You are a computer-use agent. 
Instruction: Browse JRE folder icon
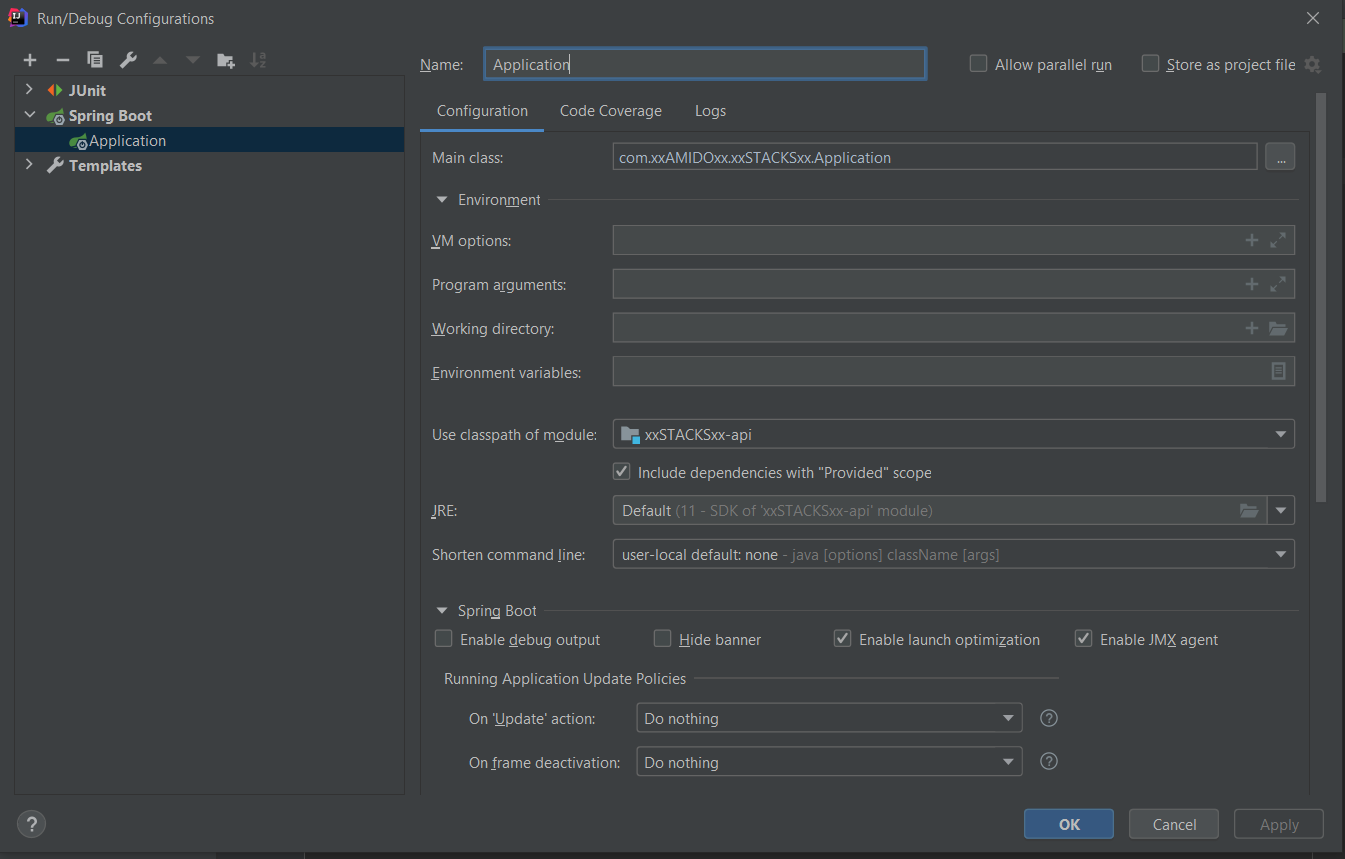(1249, 510)
